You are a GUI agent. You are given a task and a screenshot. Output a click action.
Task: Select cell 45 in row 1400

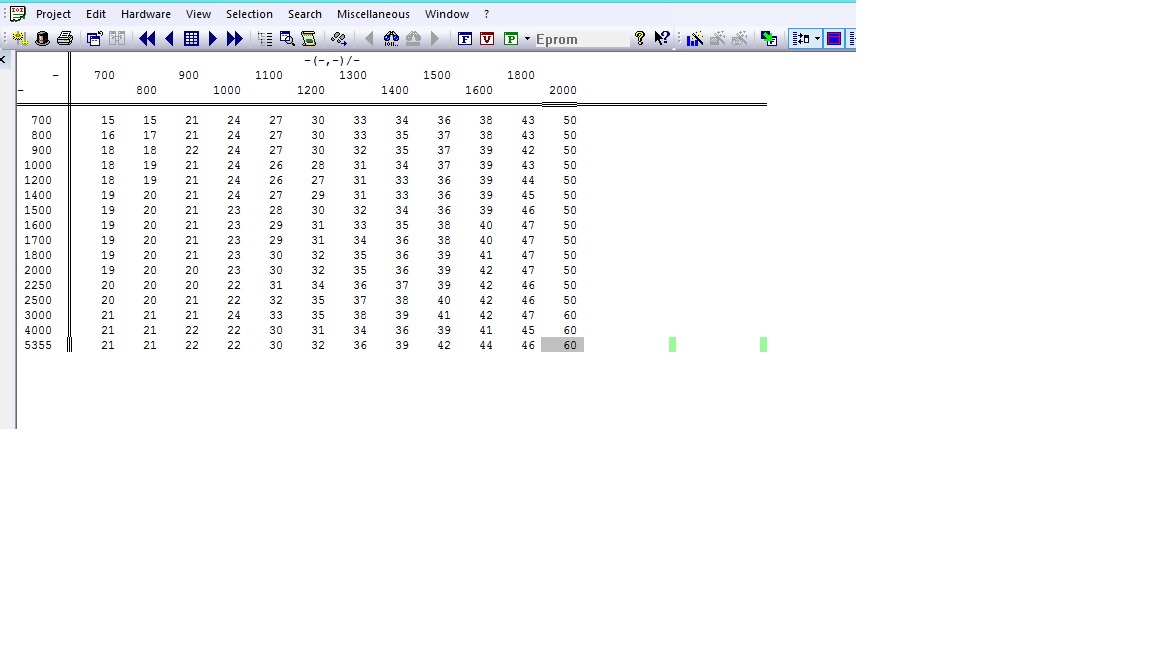coord(528,195)
